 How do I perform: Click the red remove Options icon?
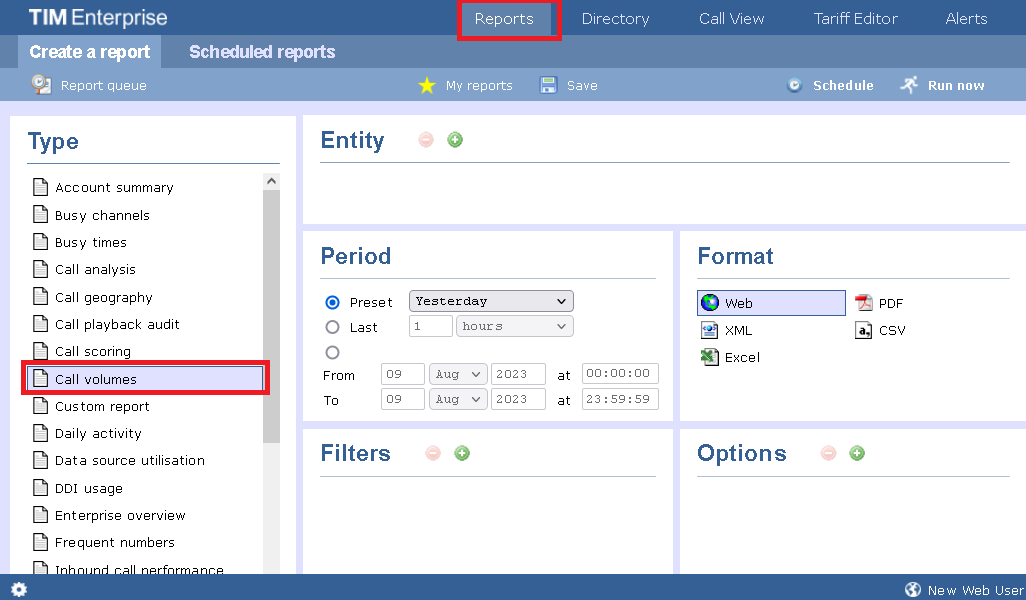pyautogui.click(x=828, y=453)
